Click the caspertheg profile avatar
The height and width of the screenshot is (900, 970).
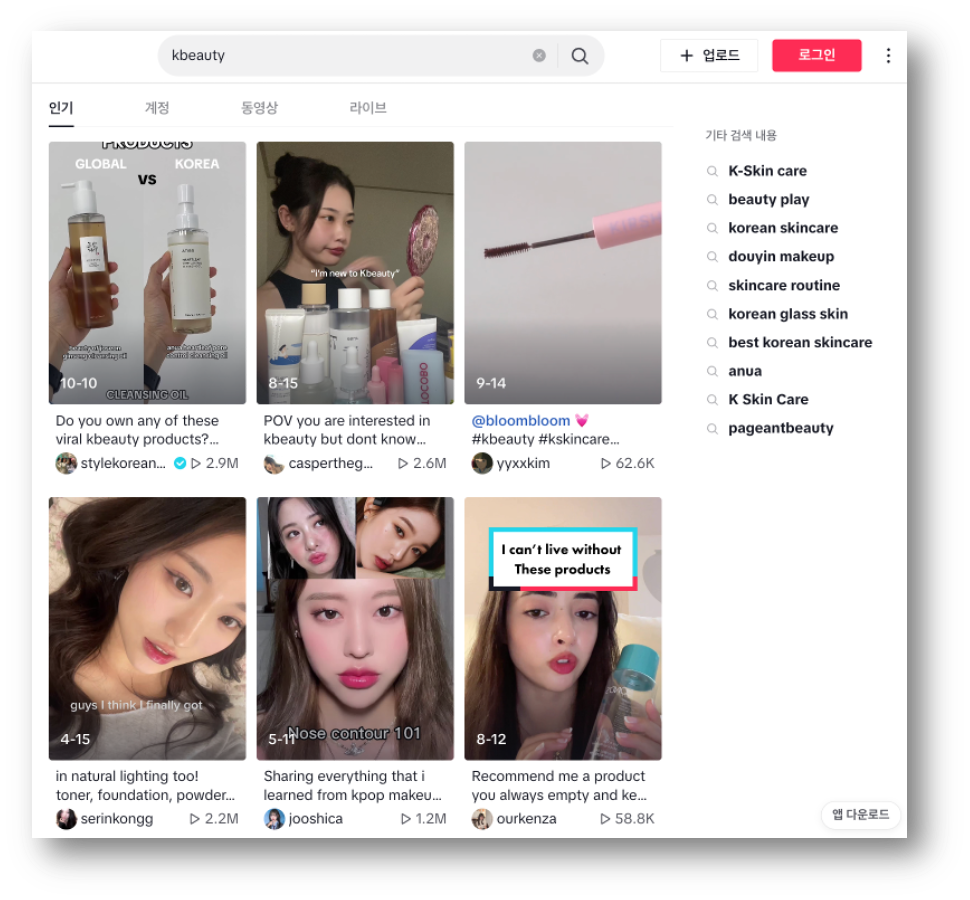coord(274,463)
